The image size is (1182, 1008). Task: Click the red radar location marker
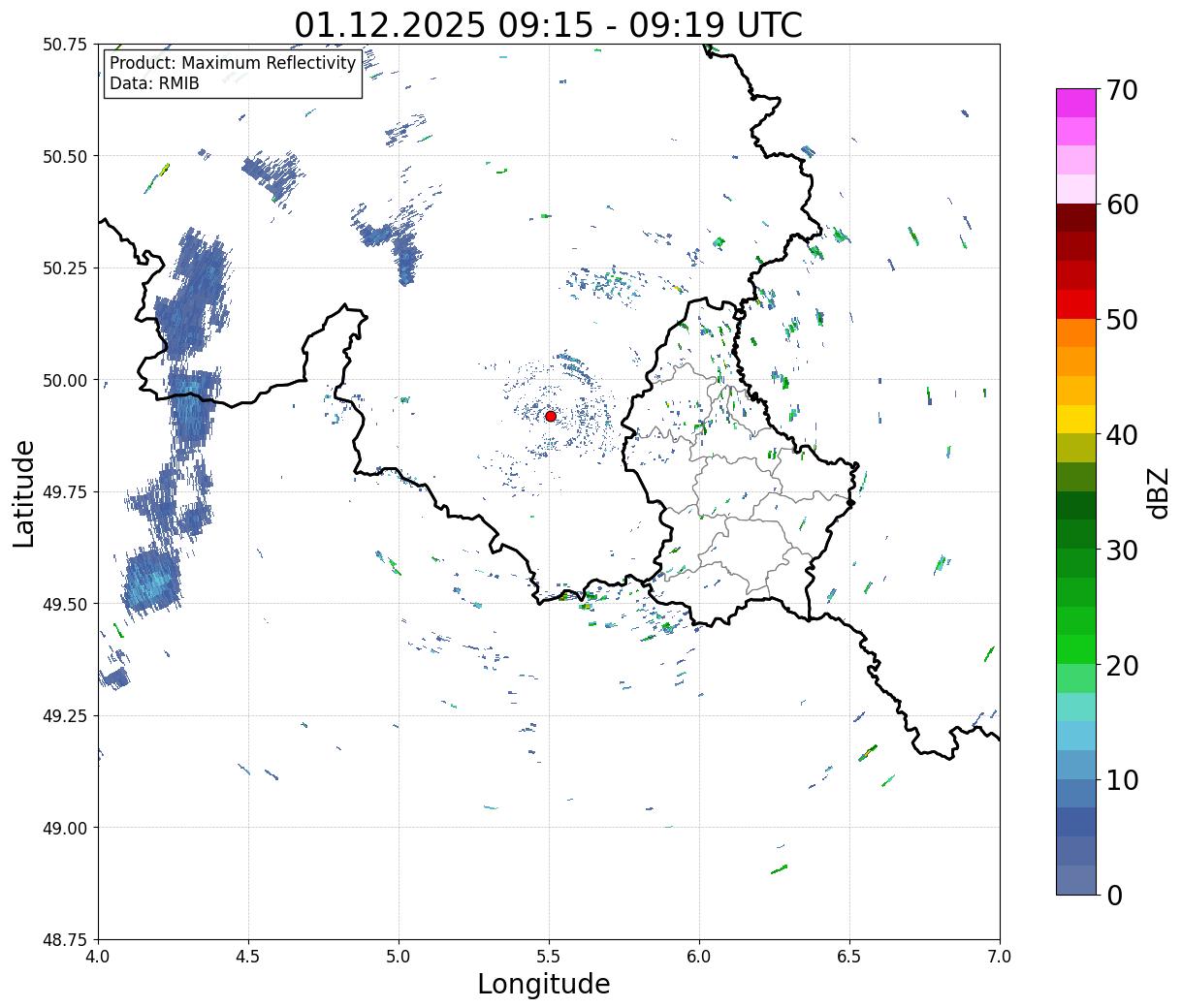pos(551,416)
